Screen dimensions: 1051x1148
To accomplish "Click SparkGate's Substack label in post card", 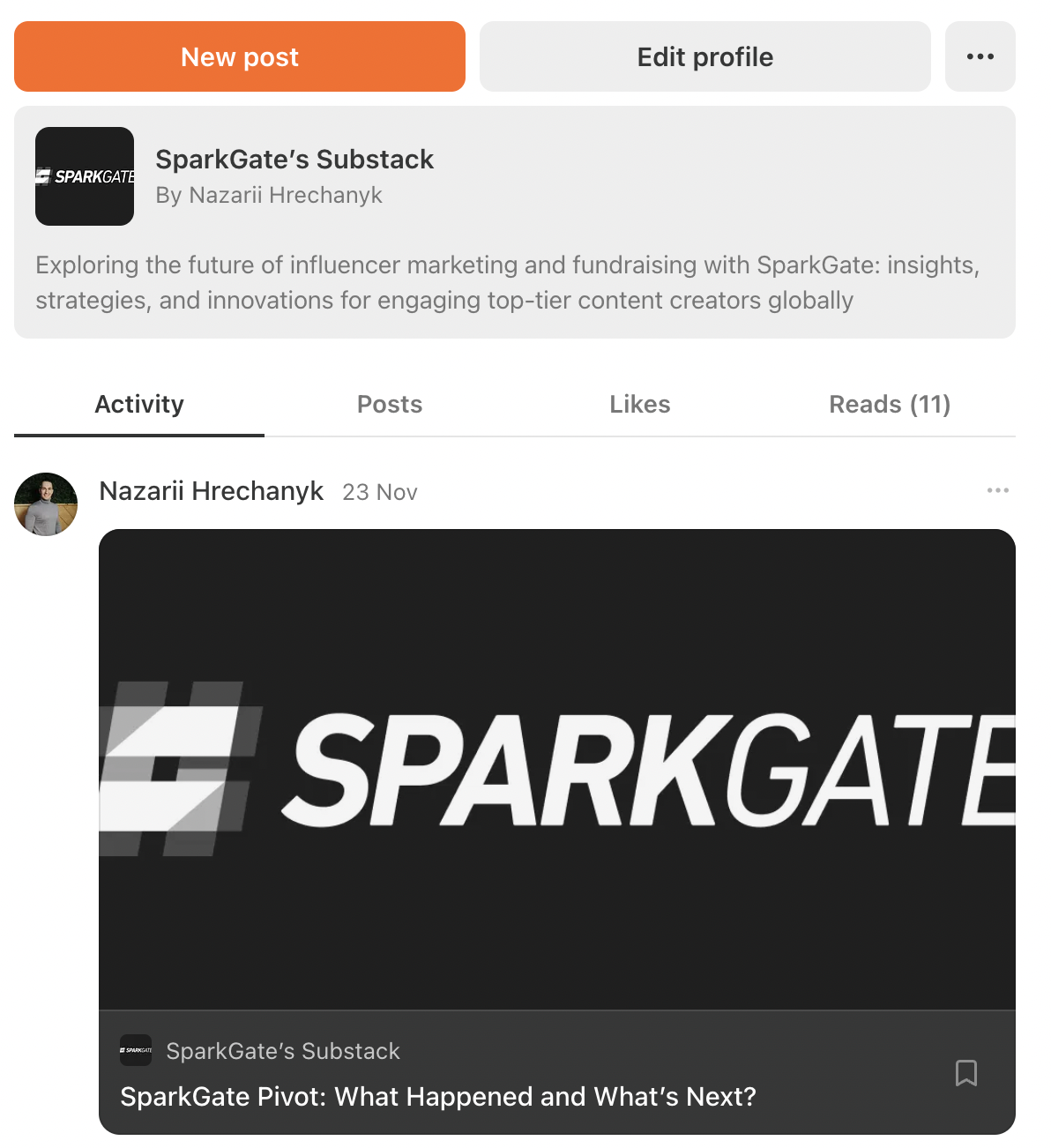I will (283, 1051).
